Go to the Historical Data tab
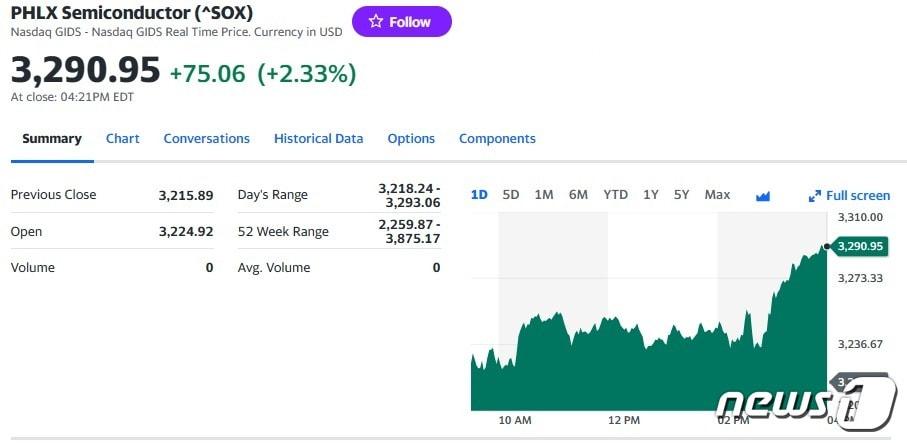The image size is (907, 443). coord(319,139)
